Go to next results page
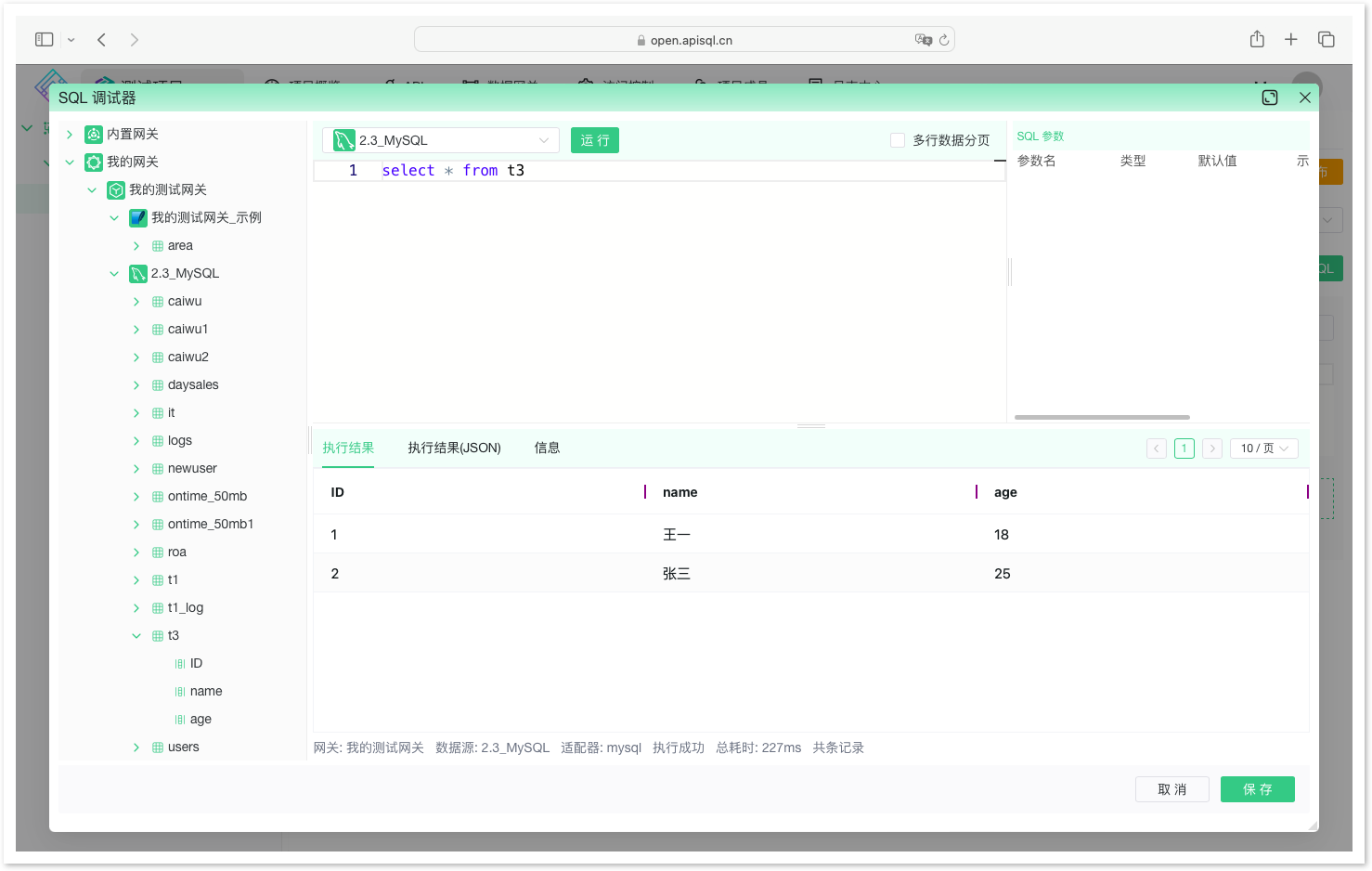Viewport: 1372px width, 871px height. [x=1212, y=448]
